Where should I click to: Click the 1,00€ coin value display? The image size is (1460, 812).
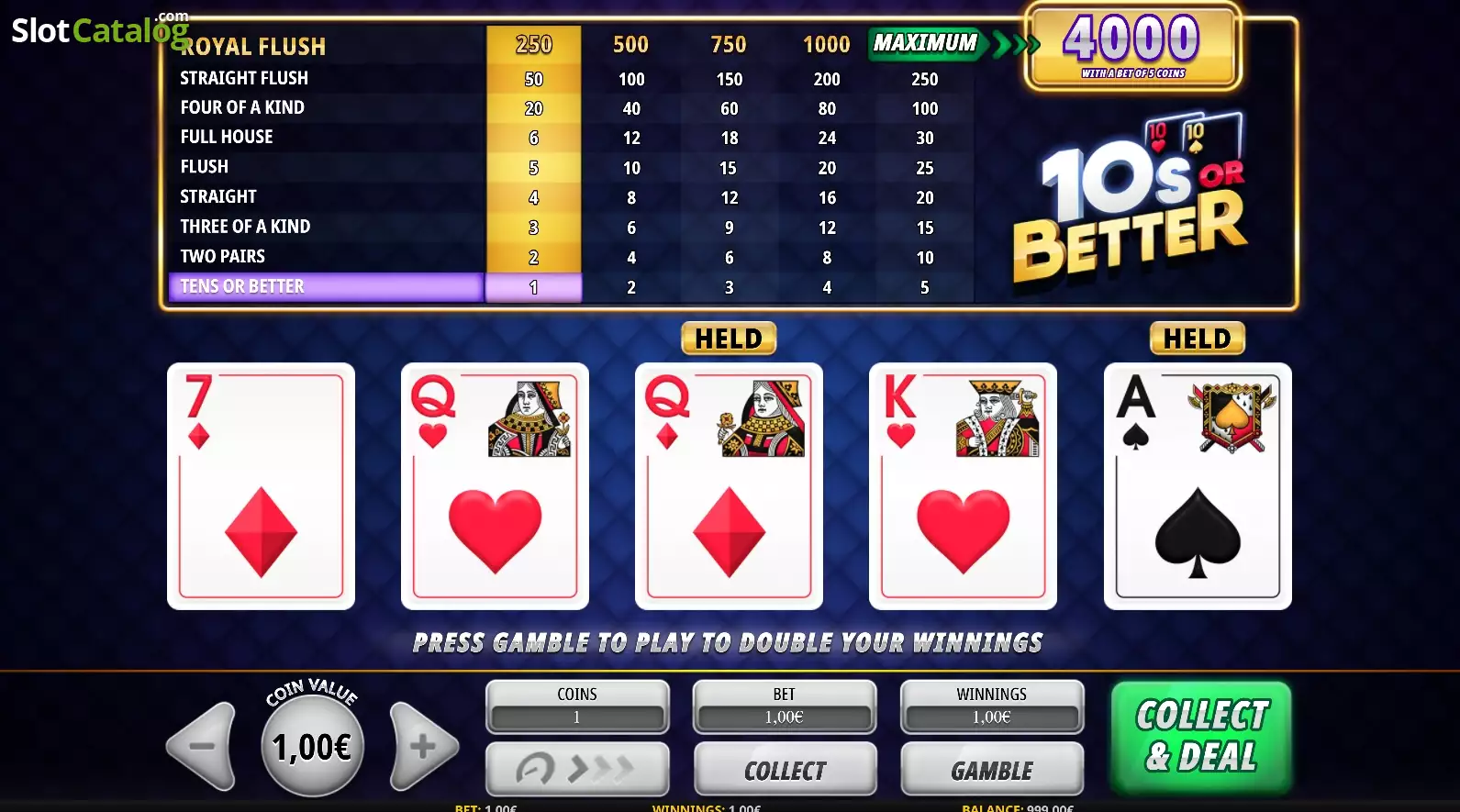[313, 746]
